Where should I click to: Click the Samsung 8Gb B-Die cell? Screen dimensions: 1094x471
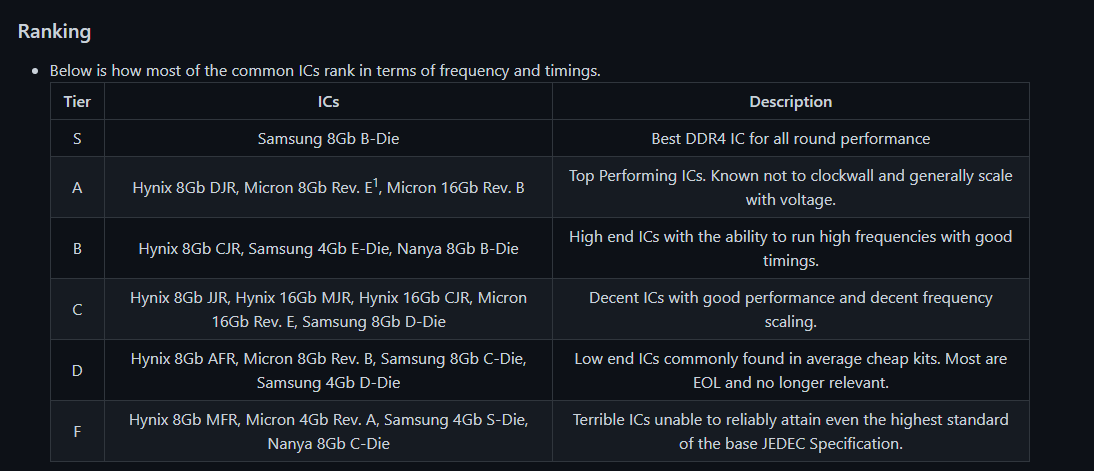[x=328, y=138]
